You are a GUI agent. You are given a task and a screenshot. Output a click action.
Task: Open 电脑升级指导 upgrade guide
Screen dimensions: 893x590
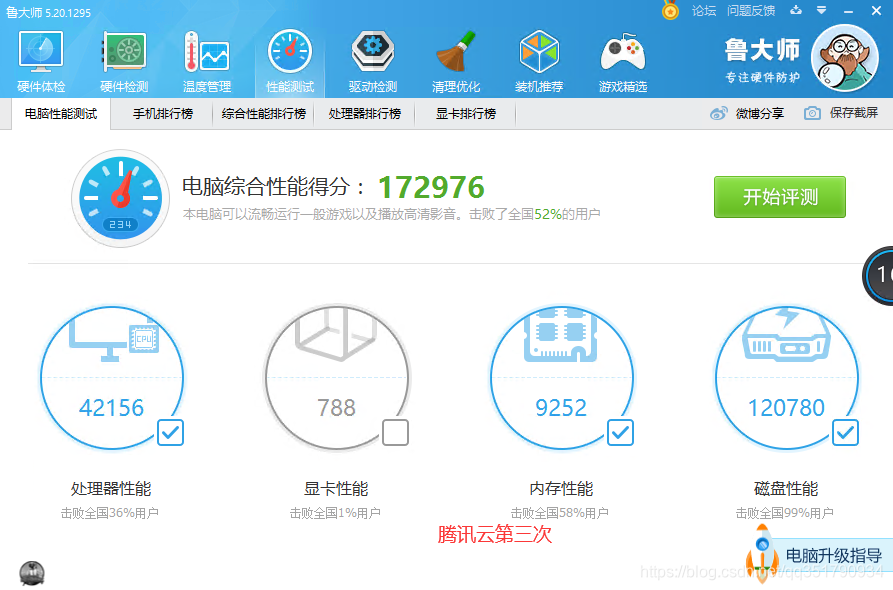pyautogui.click(x=834, y=555)
